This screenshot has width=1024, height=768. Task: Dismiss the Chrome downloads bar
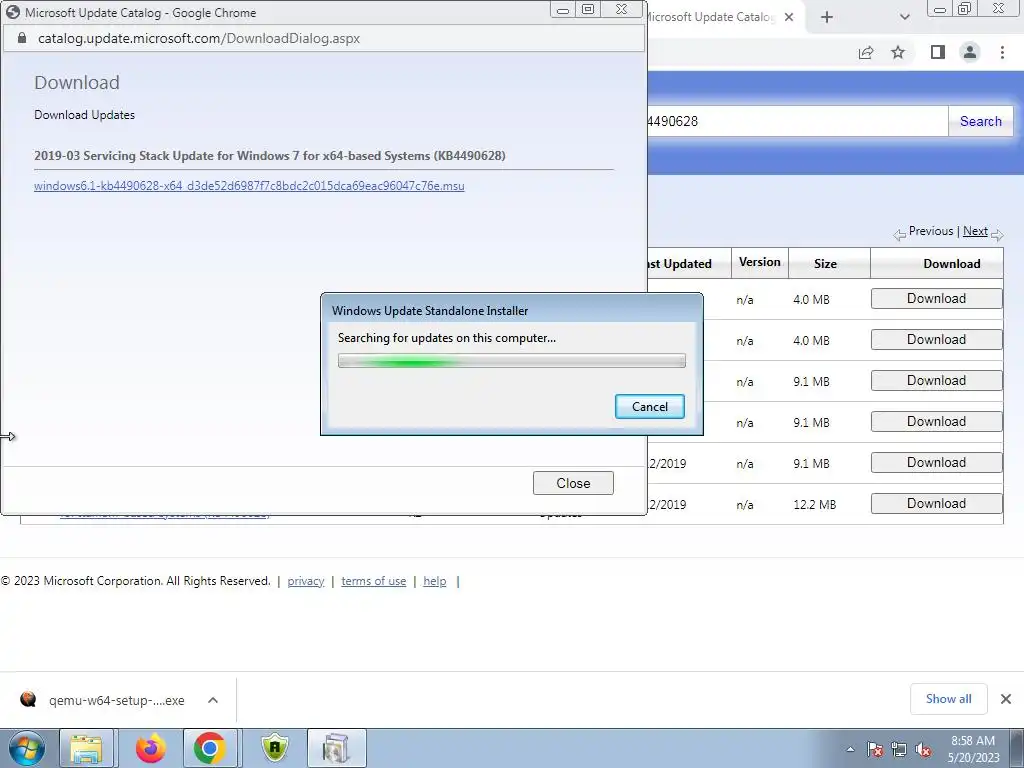(1006, 699)
